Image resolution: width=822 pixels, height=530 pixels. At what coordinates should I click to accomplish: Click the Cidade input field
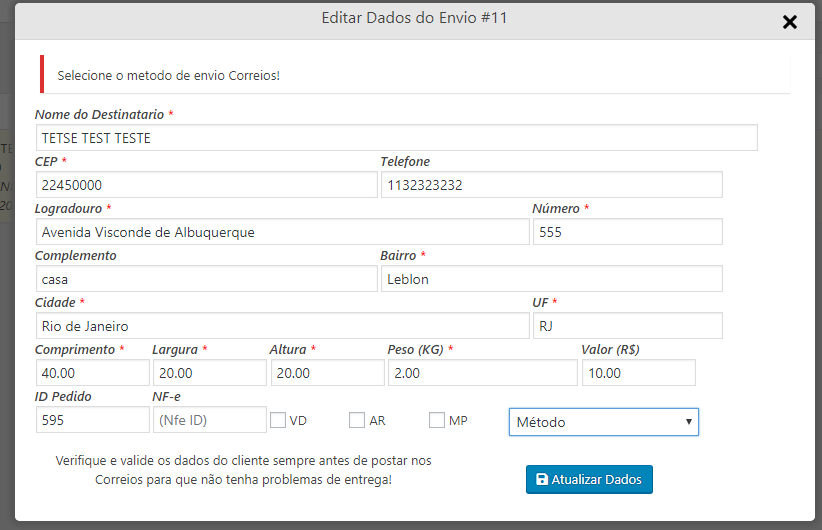282,326
